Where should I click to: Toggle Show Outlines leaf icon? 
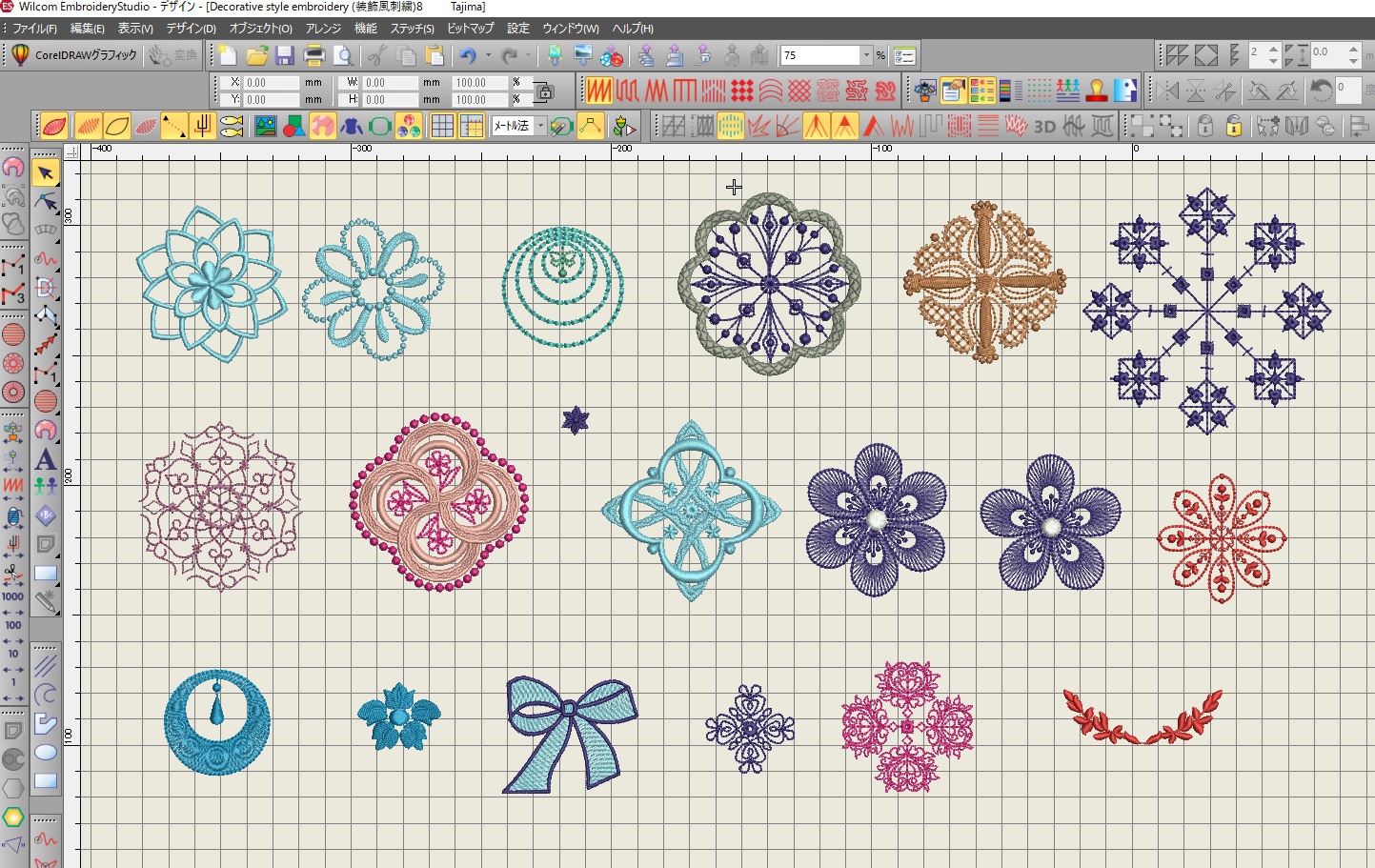116,126
